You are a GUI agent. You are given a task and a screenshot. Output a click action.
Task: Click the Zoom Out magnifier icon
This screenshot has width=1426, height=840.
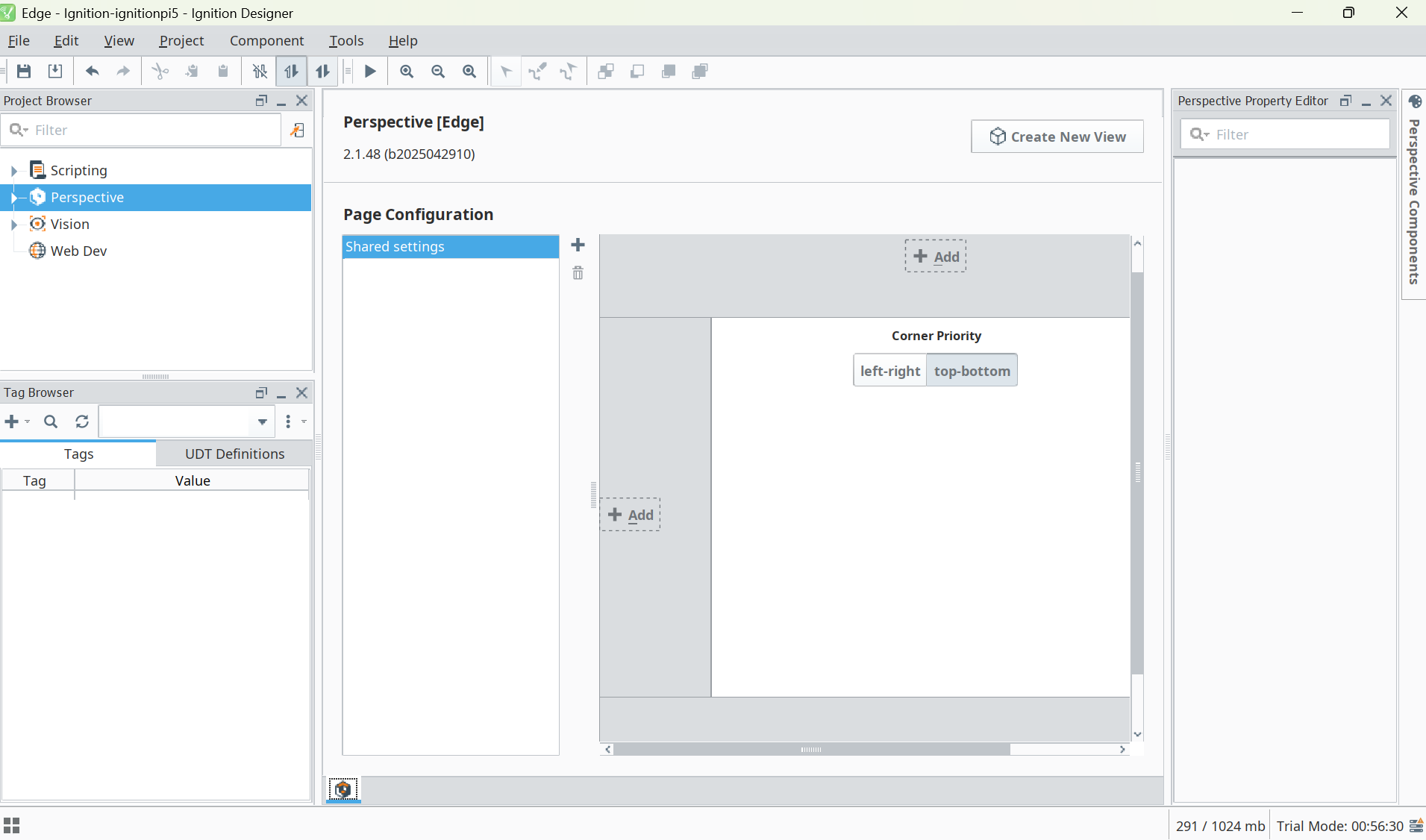click(x=438, y=72)
